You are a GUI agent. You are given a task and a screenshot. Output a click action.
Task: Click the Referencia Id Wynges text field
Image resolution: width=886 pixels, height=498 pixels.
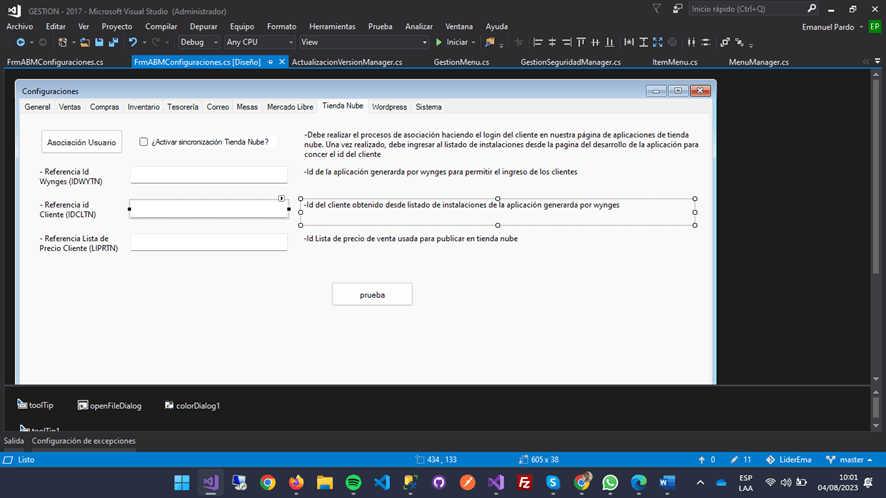coord(208,175)
